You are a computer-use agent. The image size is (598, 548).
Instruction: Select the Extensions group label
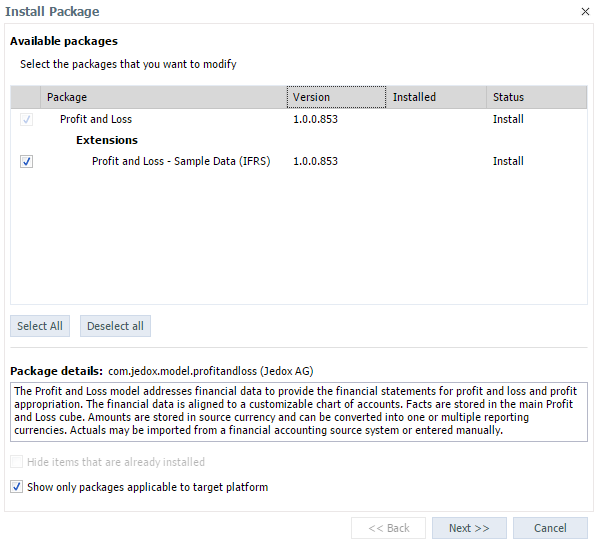pos(107,140)
